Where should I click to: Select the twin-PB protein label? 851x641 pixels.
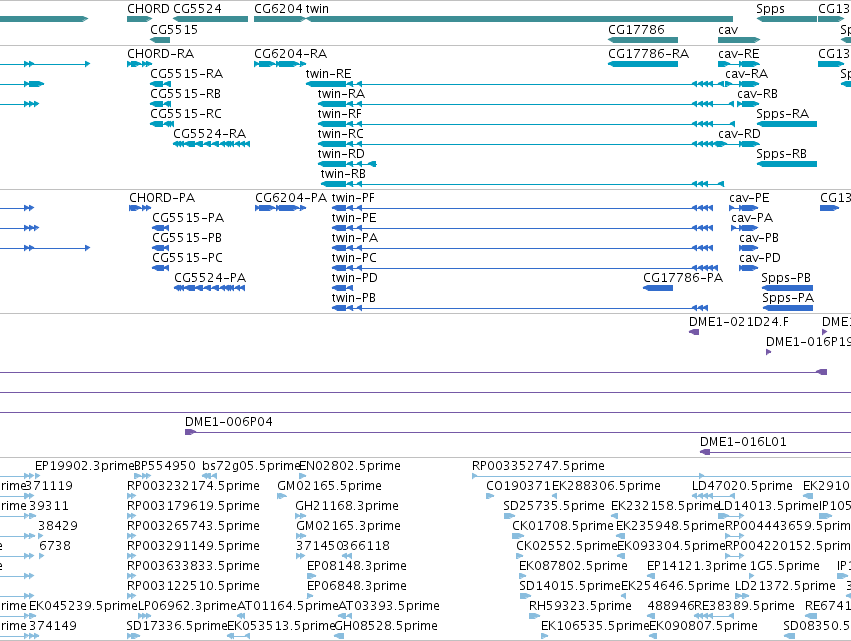(x=354, y=298)
